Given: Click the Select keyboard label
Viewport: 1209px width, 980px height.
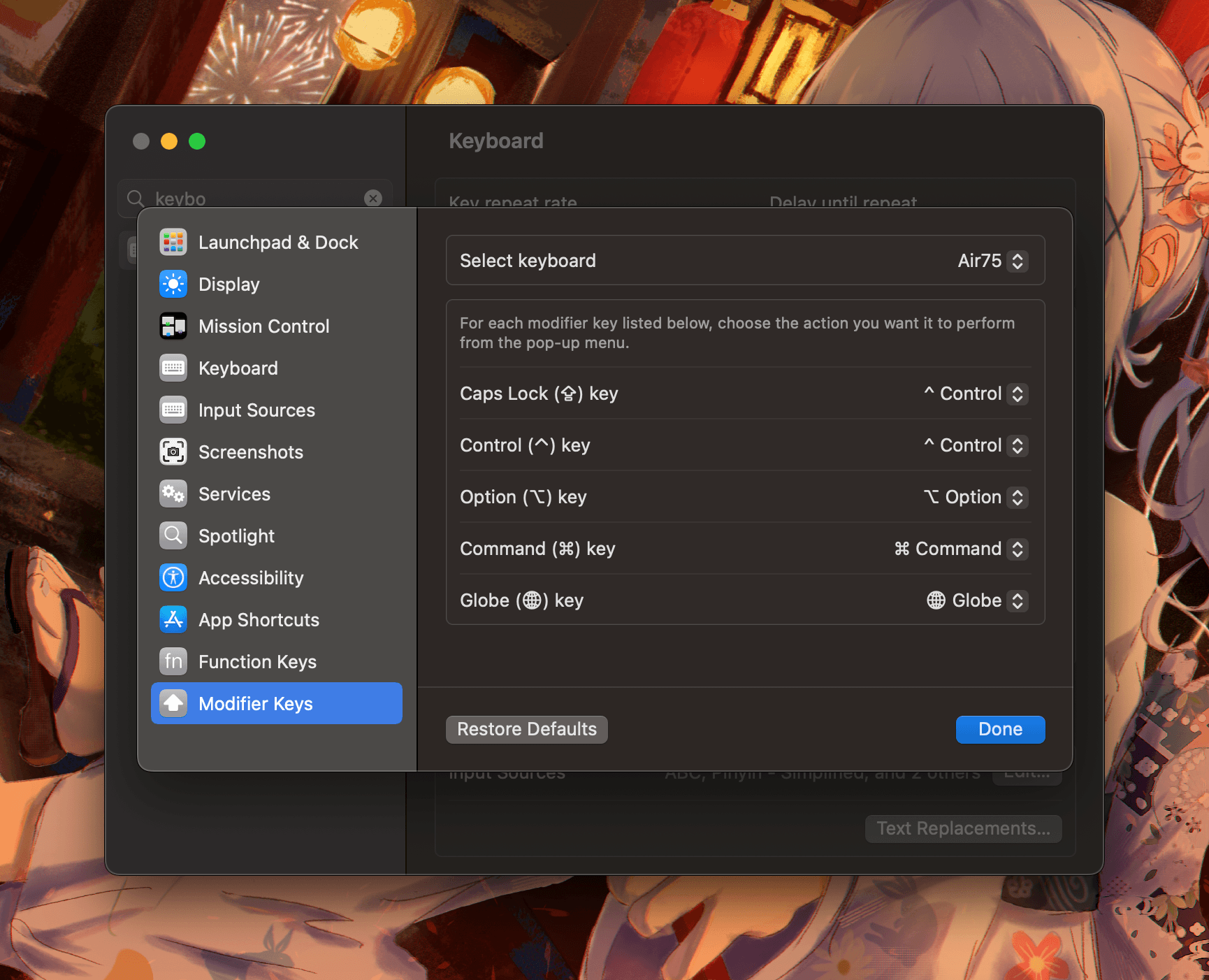Looking at the screenshot, I should 528,261.
